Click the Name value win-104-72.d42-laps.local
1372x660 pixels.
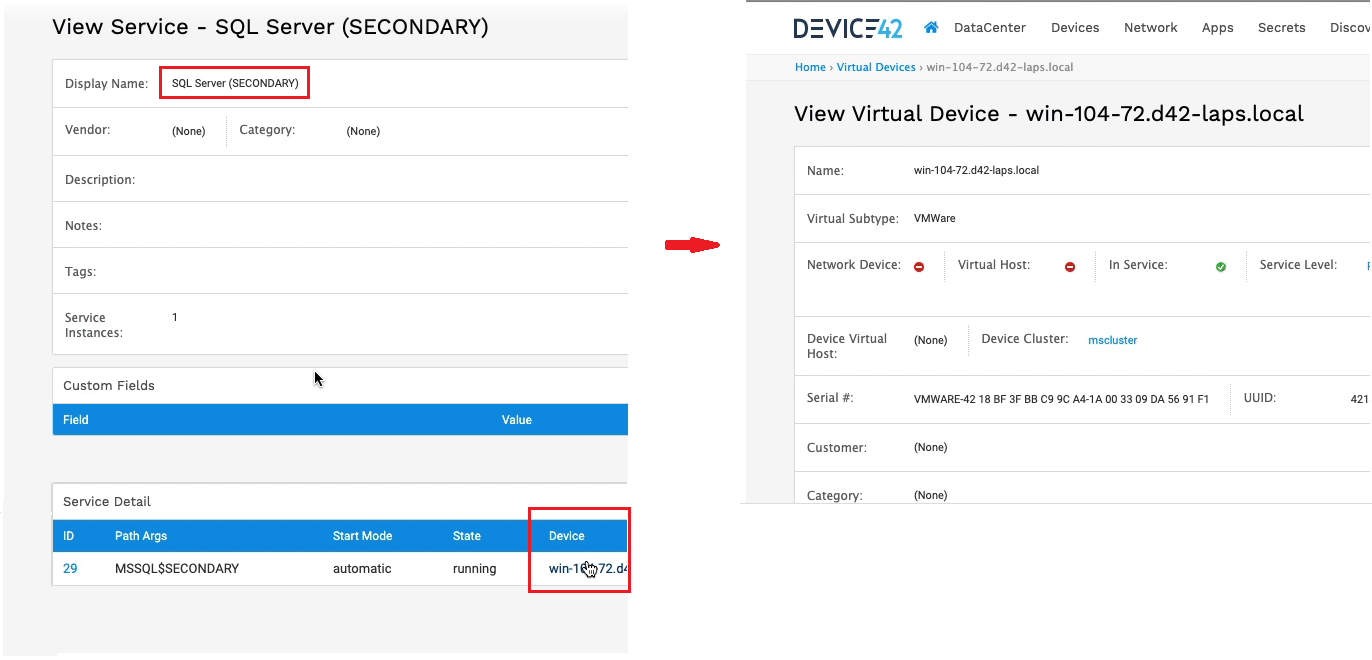pyautogui.click(x=977, y=170)
